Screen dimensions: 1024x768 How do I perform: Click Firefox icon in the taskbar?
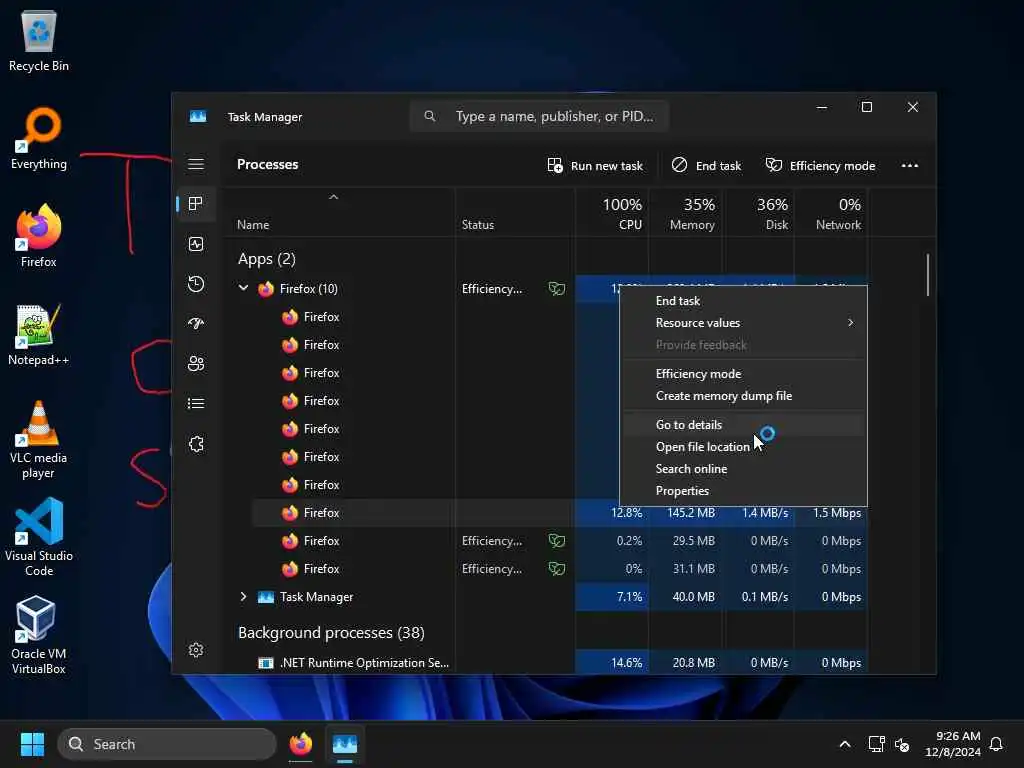pyautogui.click(x=301, y=744)
